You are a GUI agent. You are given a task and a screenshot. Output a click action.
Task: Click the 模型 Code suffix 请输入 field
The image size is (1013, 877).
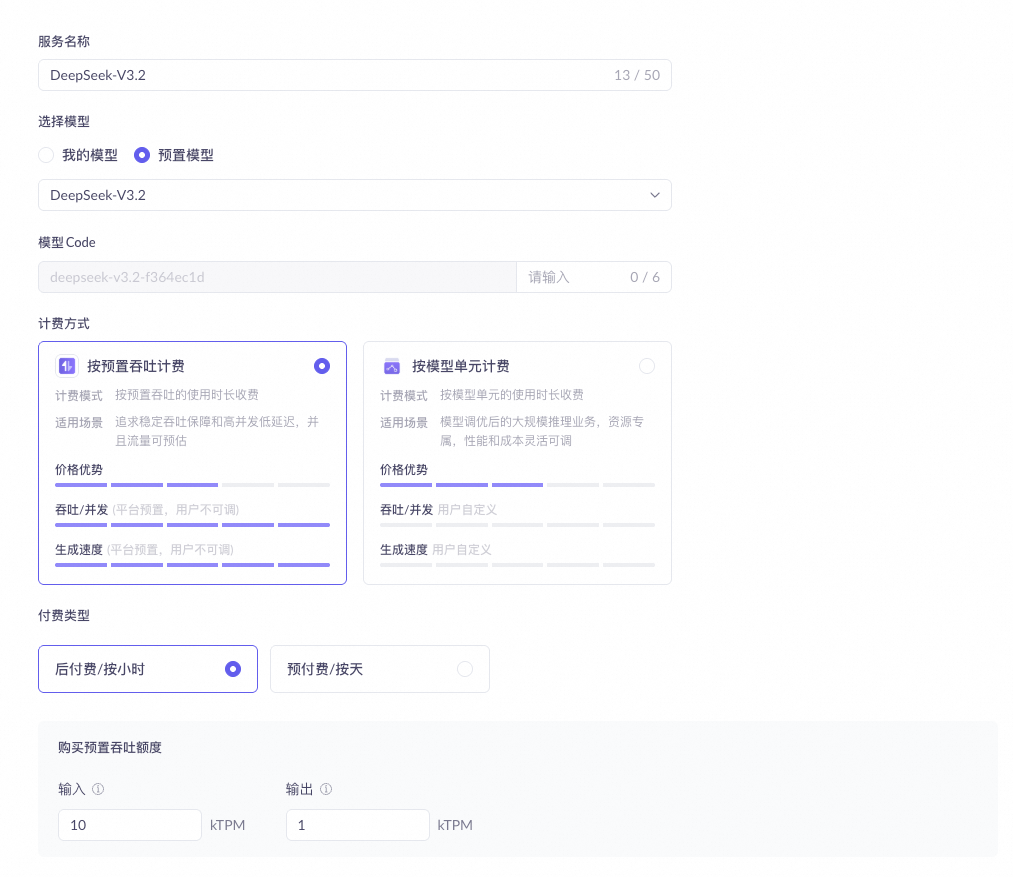pyautogui.click(x=594, y=277)
